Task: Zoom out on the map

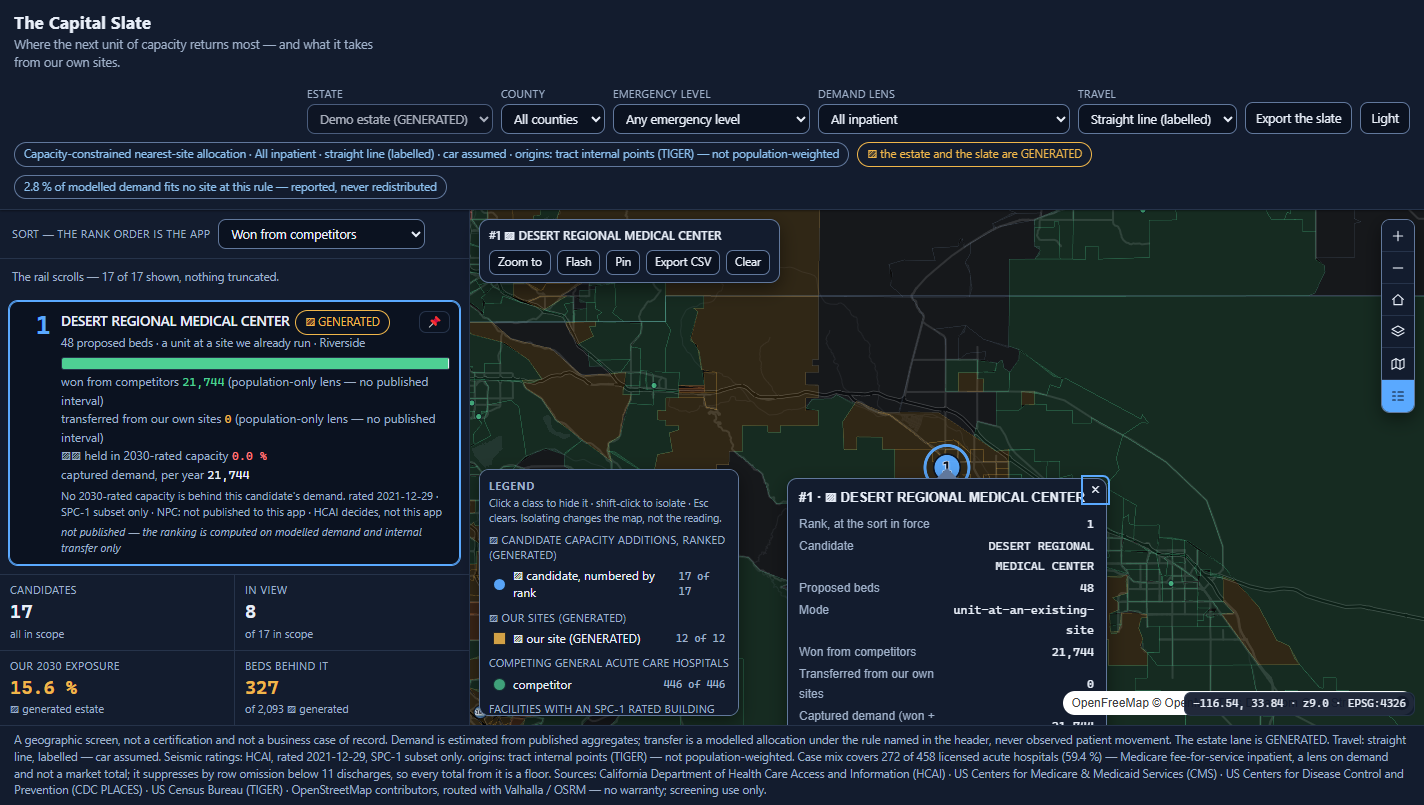Action: click(1398, 268)
